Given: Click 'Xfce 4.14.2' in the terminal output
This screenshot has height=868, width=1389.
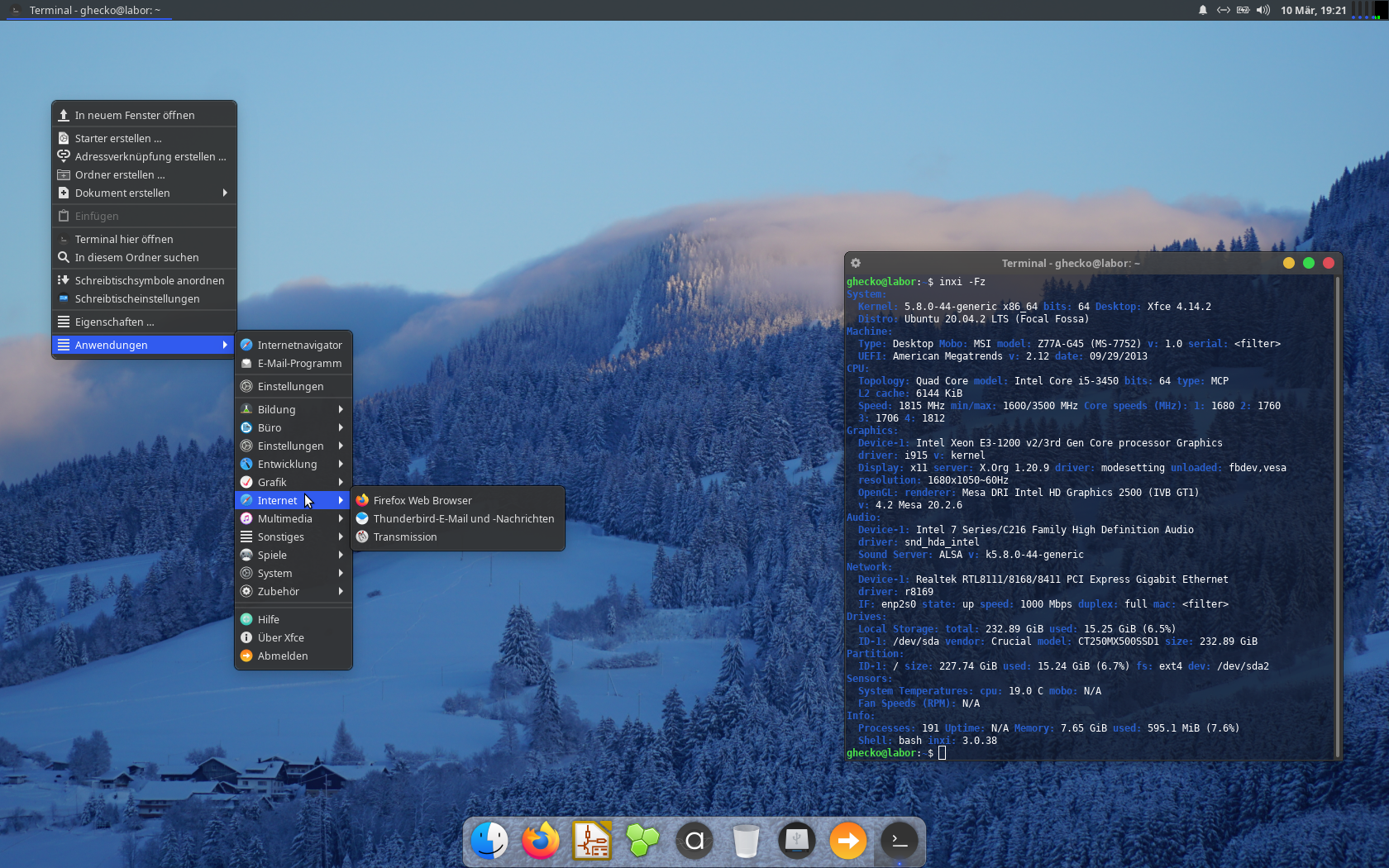Looking at the screenshot, I should [x=1179, y=307].
